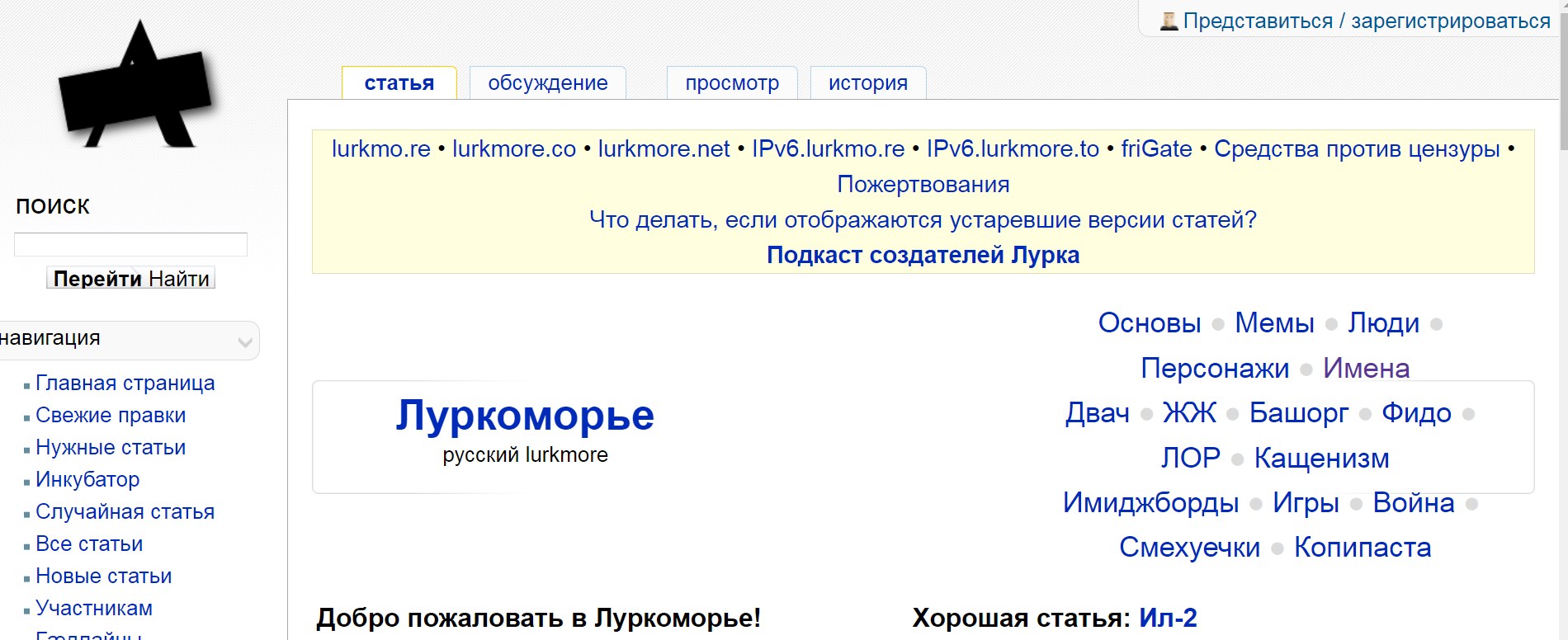Open Инкубатор in sidebar

pos(87,480)
